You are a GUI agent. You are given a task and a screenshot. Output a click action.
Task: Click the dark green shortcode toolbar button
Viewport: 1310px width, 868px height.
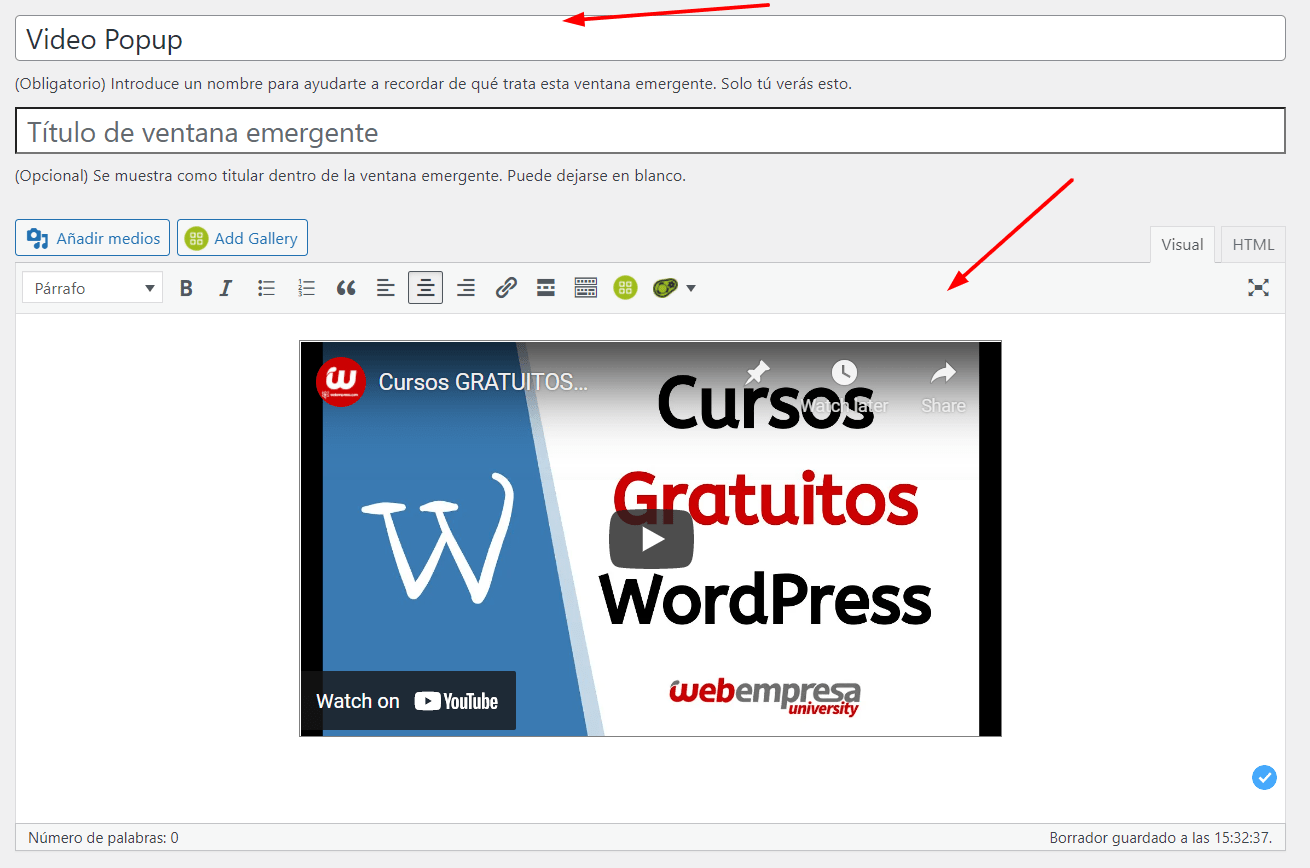click(x=664, y=288)
